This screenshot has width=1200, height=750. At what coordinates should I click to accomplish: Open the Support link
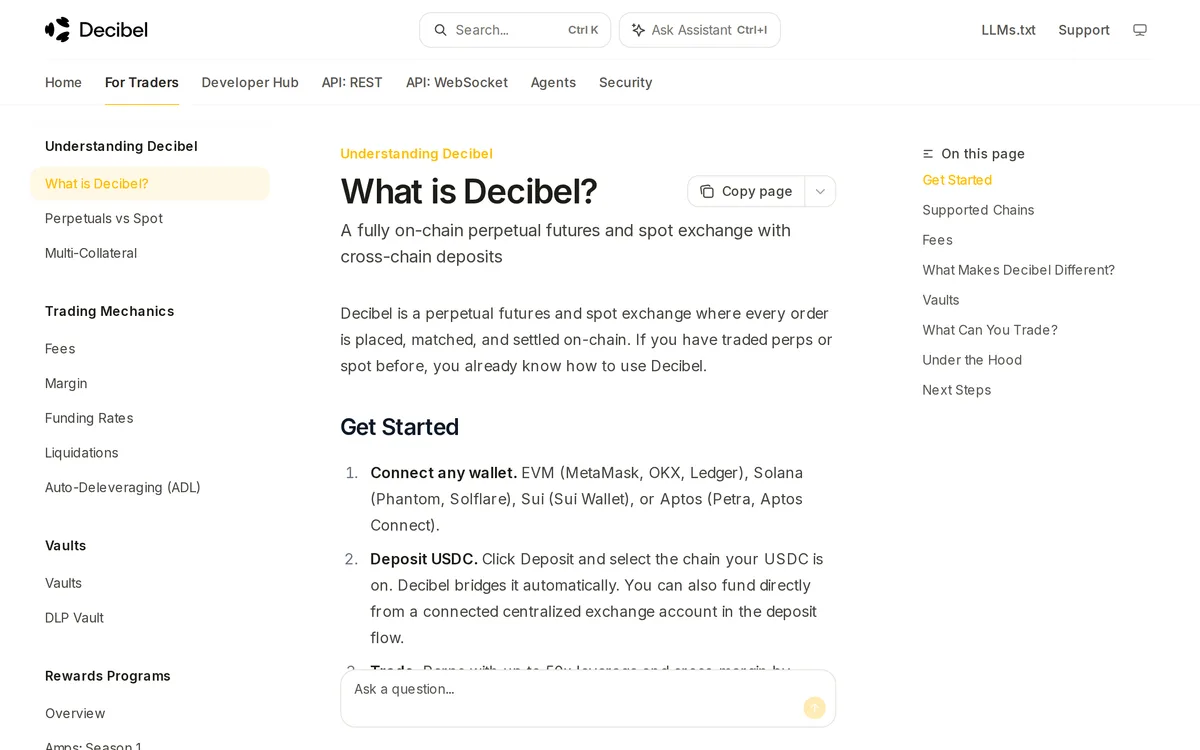tap(1084, 30)
